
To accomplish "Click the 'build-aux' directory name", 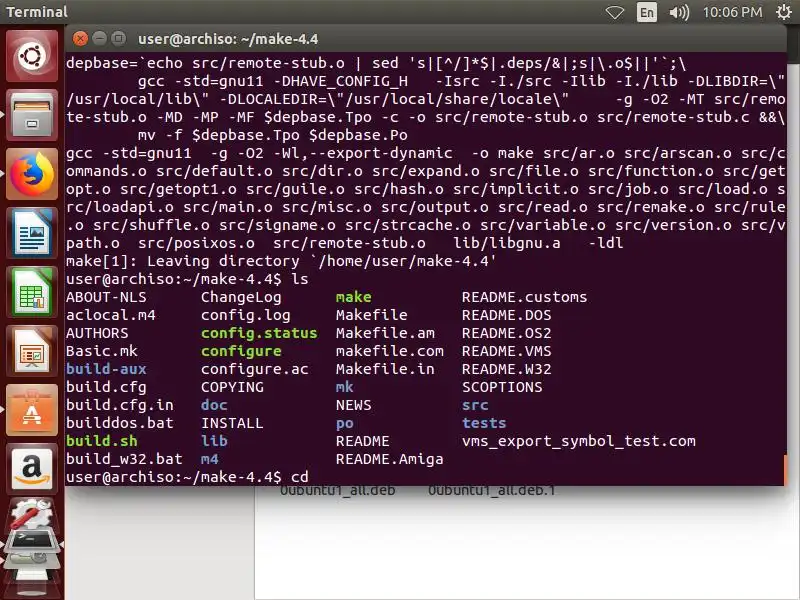I will click(x=106, y=369).
